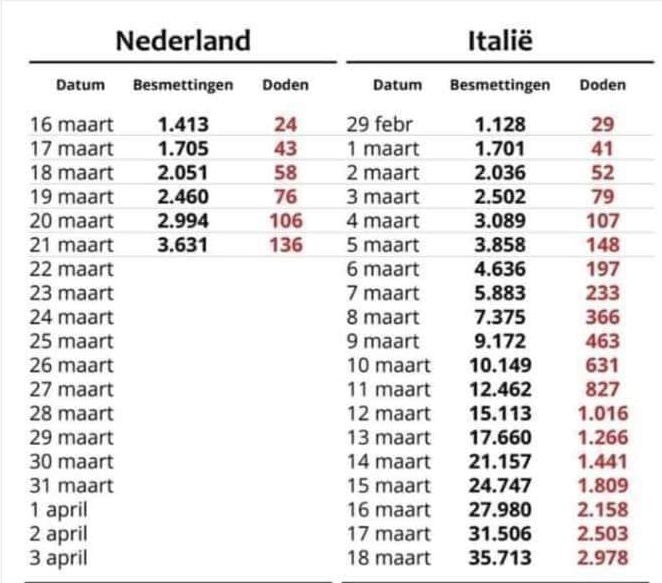Click the infection value 10.149
This screenshot has height=583, width=662.
pos(500,365)
